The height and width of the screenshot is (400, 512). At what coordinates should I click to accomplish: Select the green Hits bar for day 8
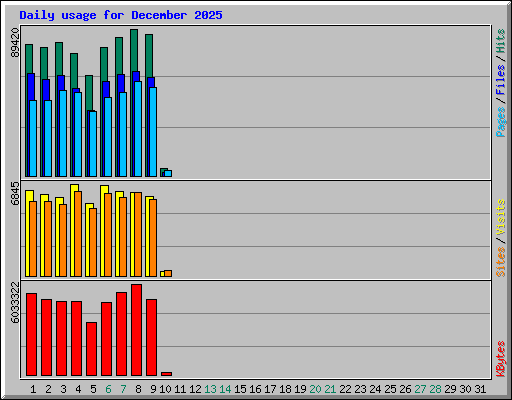134,50
